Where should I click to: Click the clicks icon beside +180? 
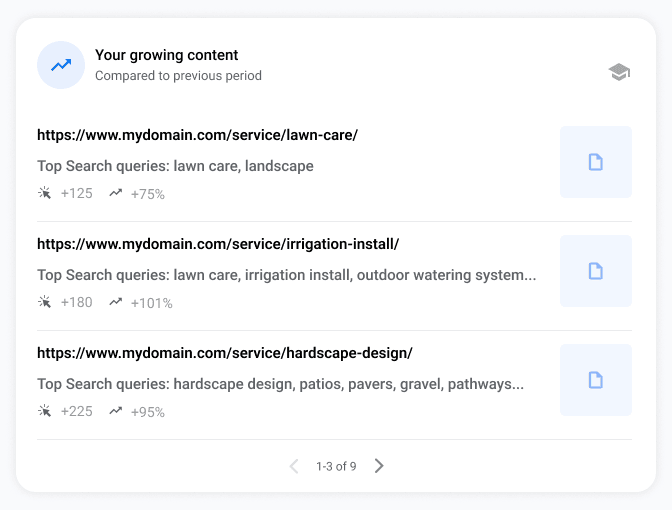coord(45,302)
